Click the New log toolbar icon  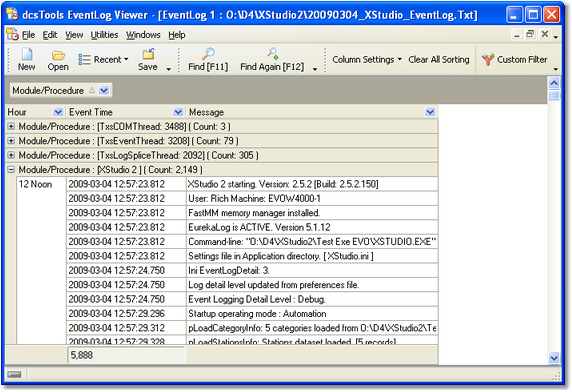point(27,54)
